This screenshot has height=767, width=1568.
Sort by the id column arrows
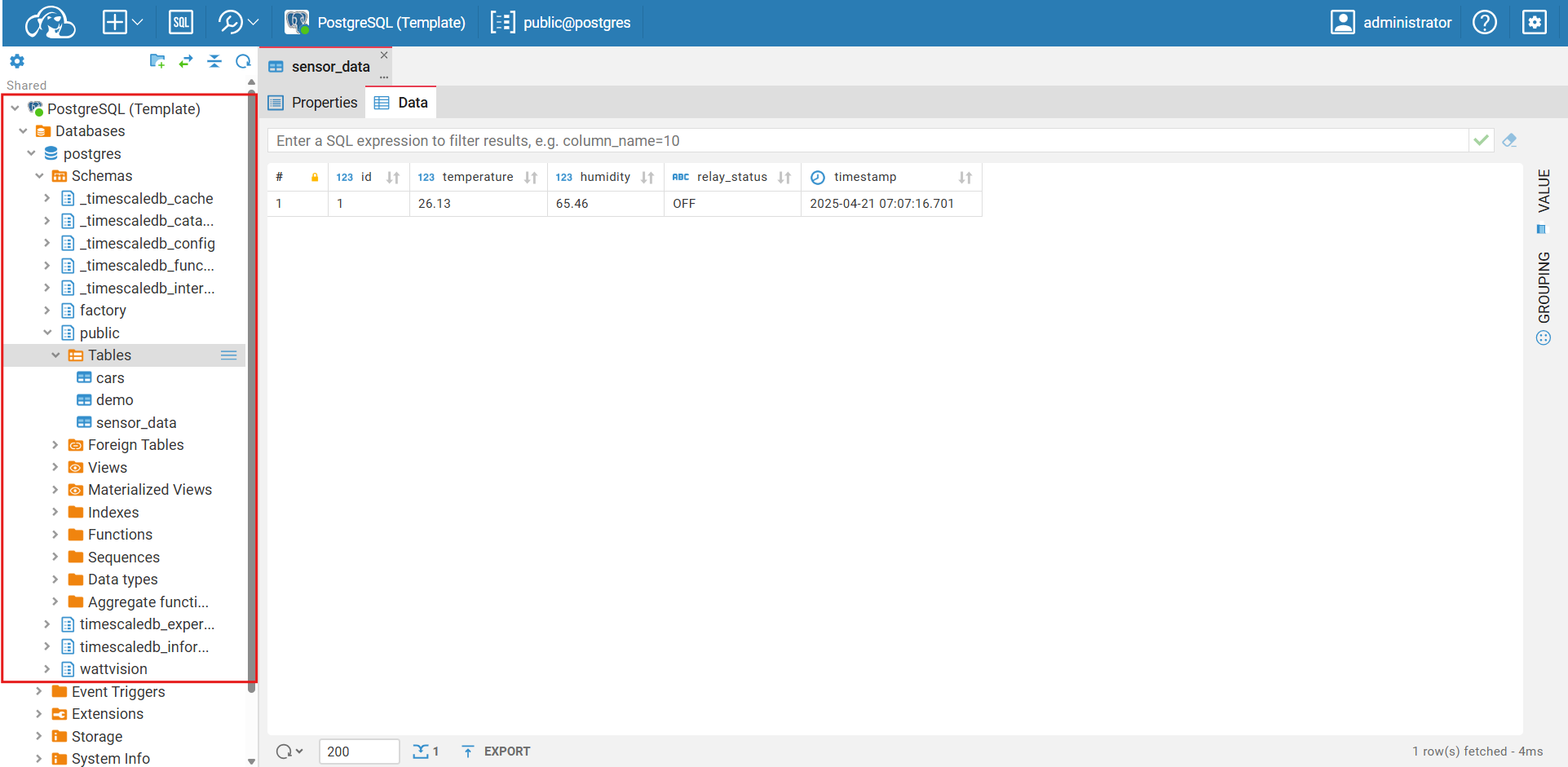tap(393, 178)
